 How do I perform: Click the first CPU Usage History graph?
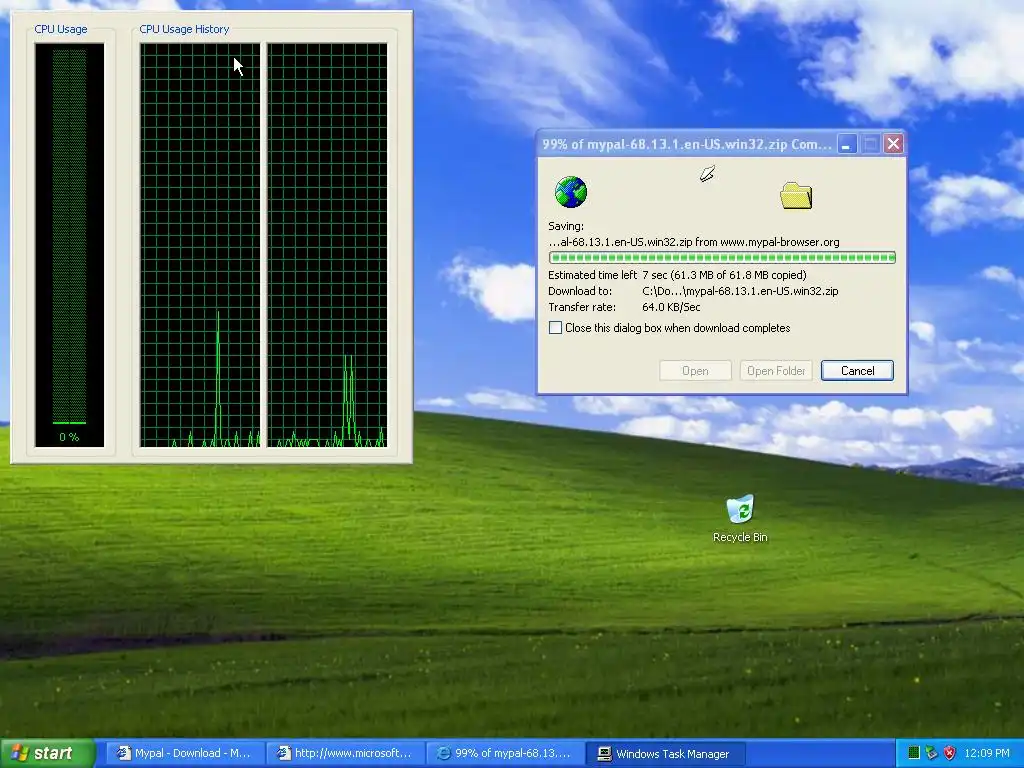[x=200, y=245]
